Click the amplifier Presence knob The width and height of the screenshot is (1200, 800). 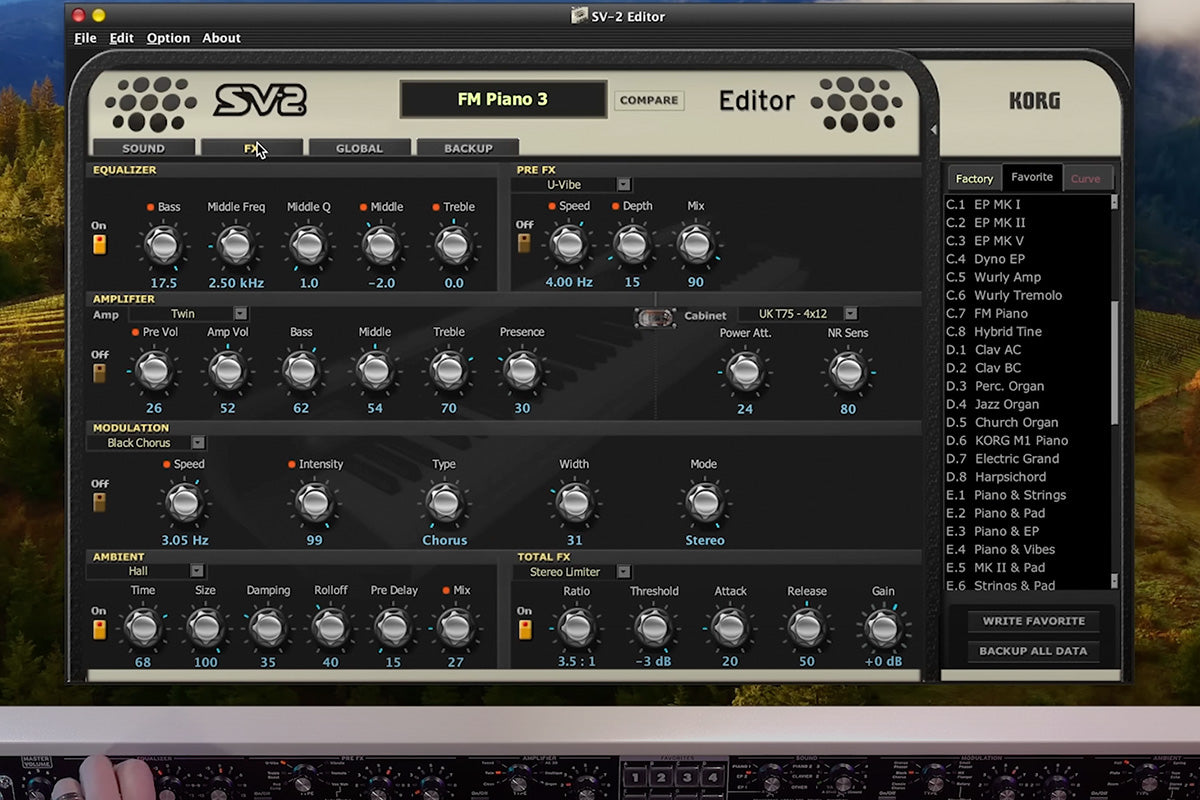coord(521,371)
